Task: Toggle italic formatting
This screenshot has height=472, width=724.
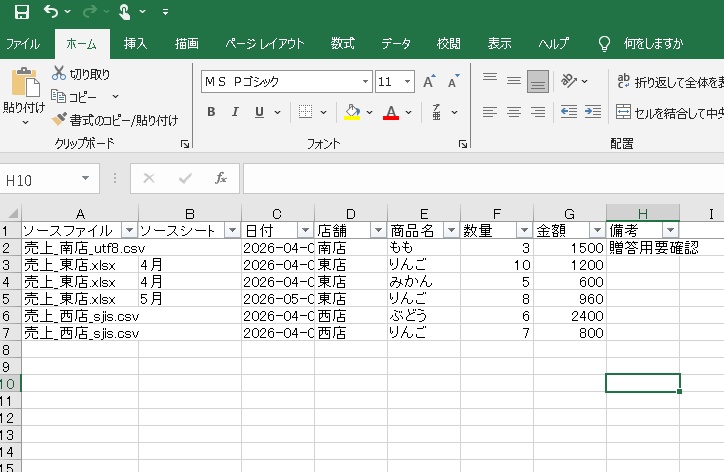Action: pyautogui.click(x=235, y=112)
